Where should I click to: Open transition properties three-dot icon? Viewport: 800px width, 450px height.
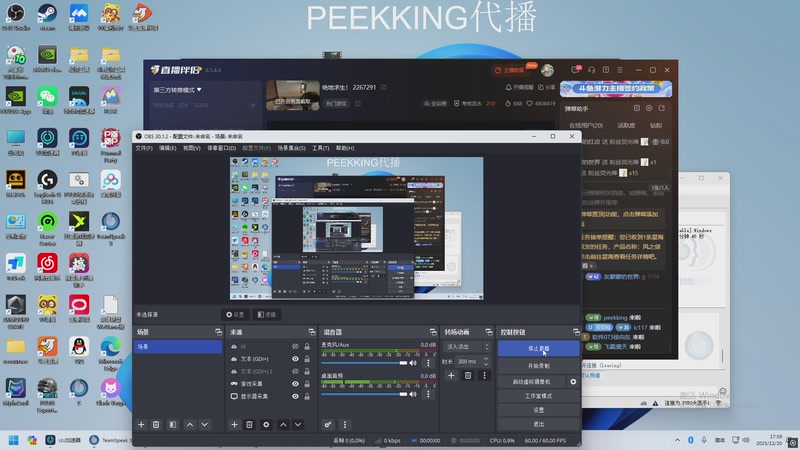coord(484,376)
